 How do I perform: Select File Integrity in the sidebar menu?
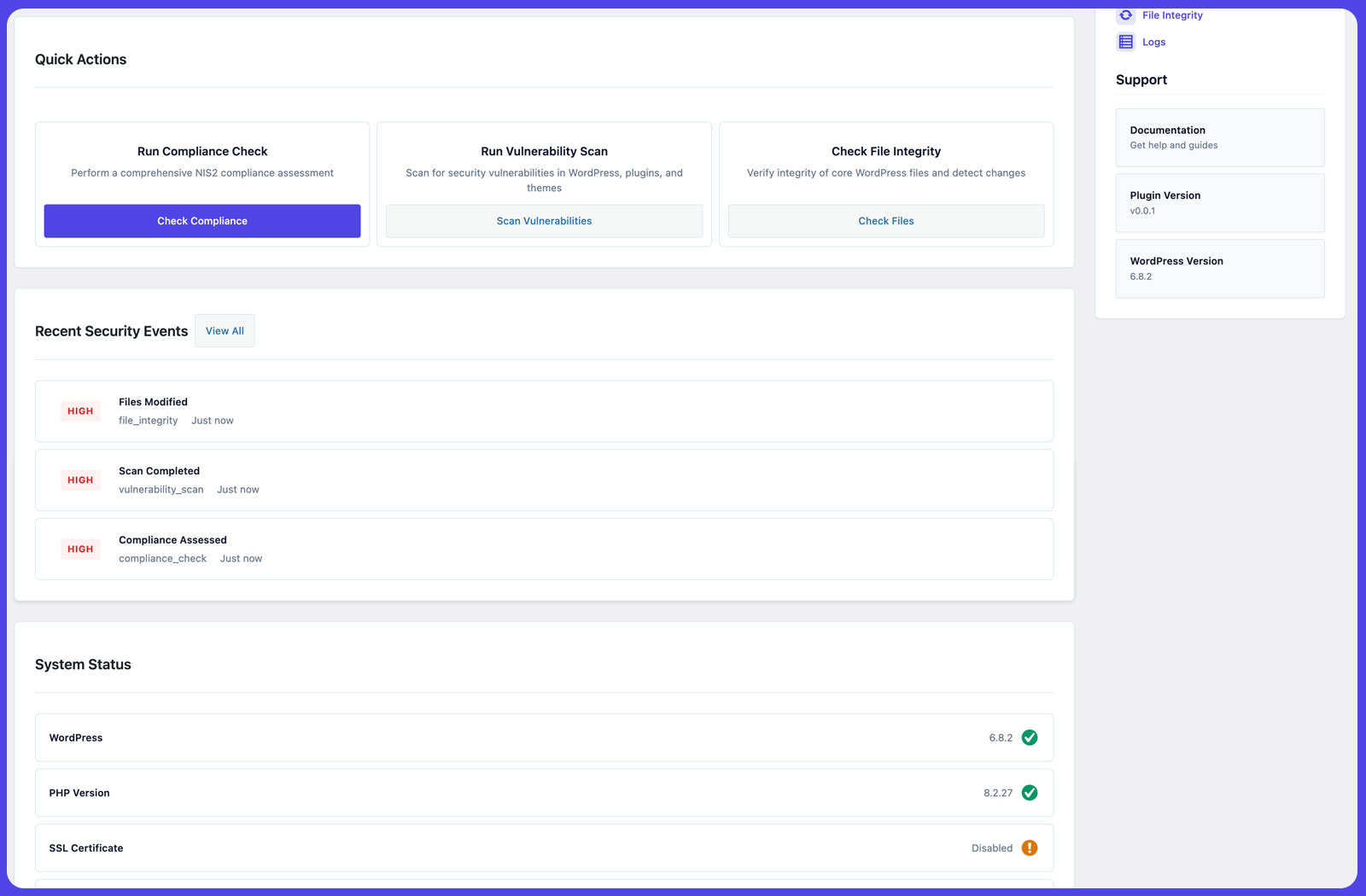click(x=1171, y=15)
